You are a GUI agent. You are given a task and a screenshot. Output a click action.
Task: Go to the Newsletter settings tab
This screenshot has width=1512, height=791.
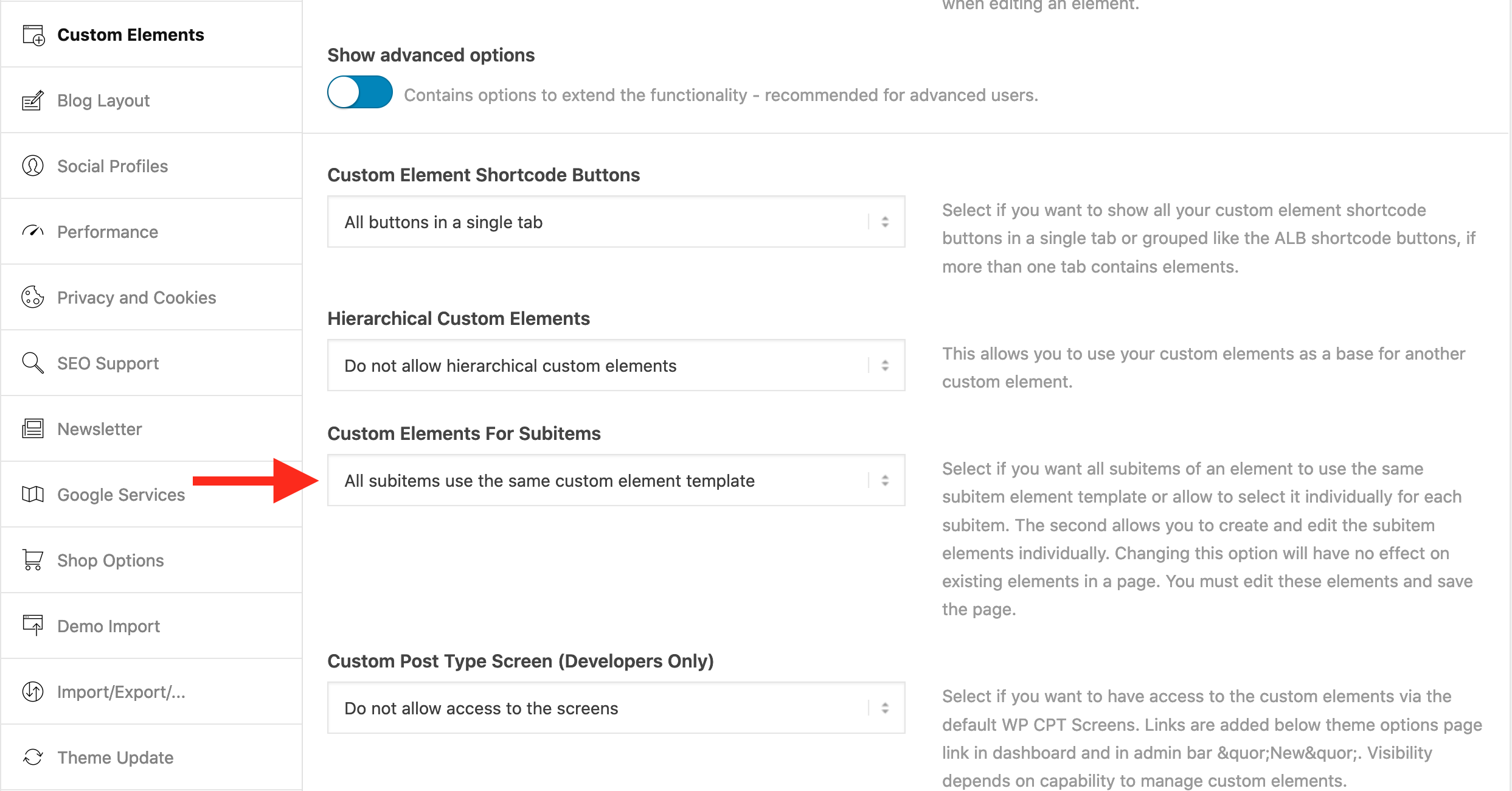[x=100, y=429]
